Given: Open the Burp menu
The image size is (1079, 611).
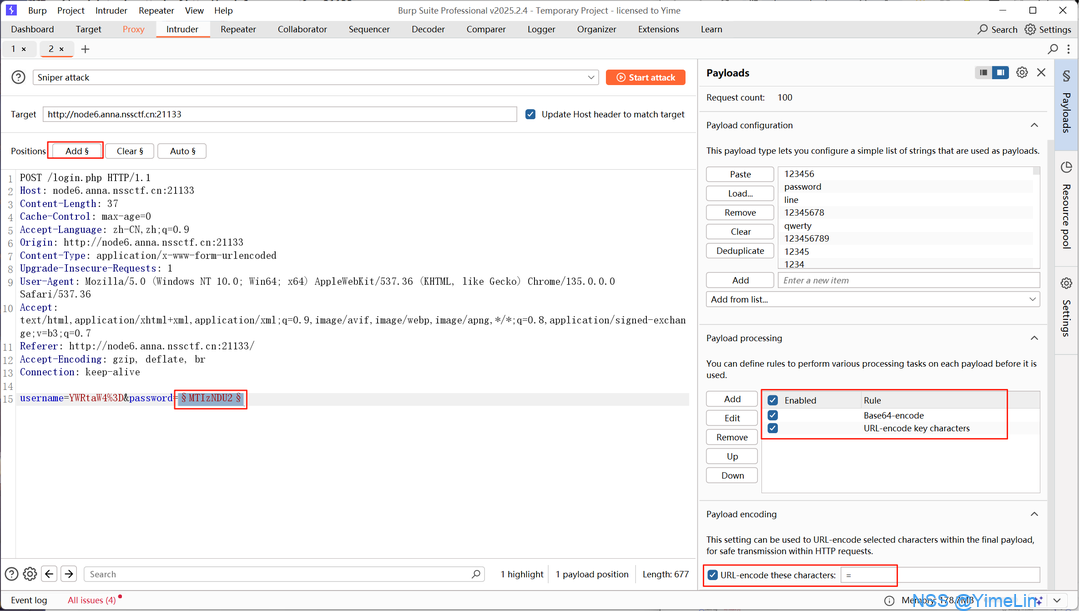Looking at the screenshot, I should tap(37, 10).
